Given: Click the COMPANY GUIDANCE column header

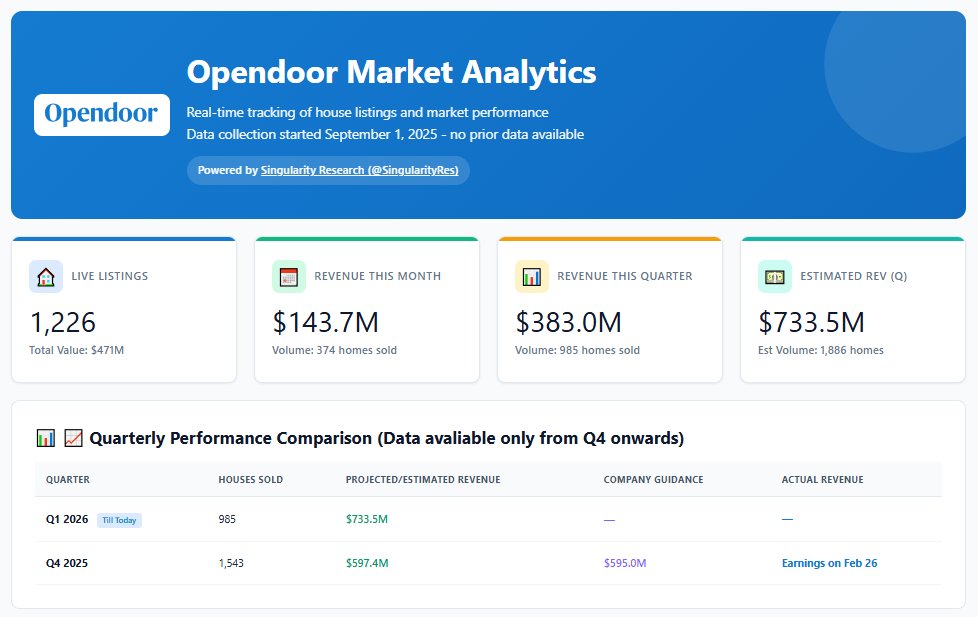Looking at the screenshot, I should click(653, 480).
